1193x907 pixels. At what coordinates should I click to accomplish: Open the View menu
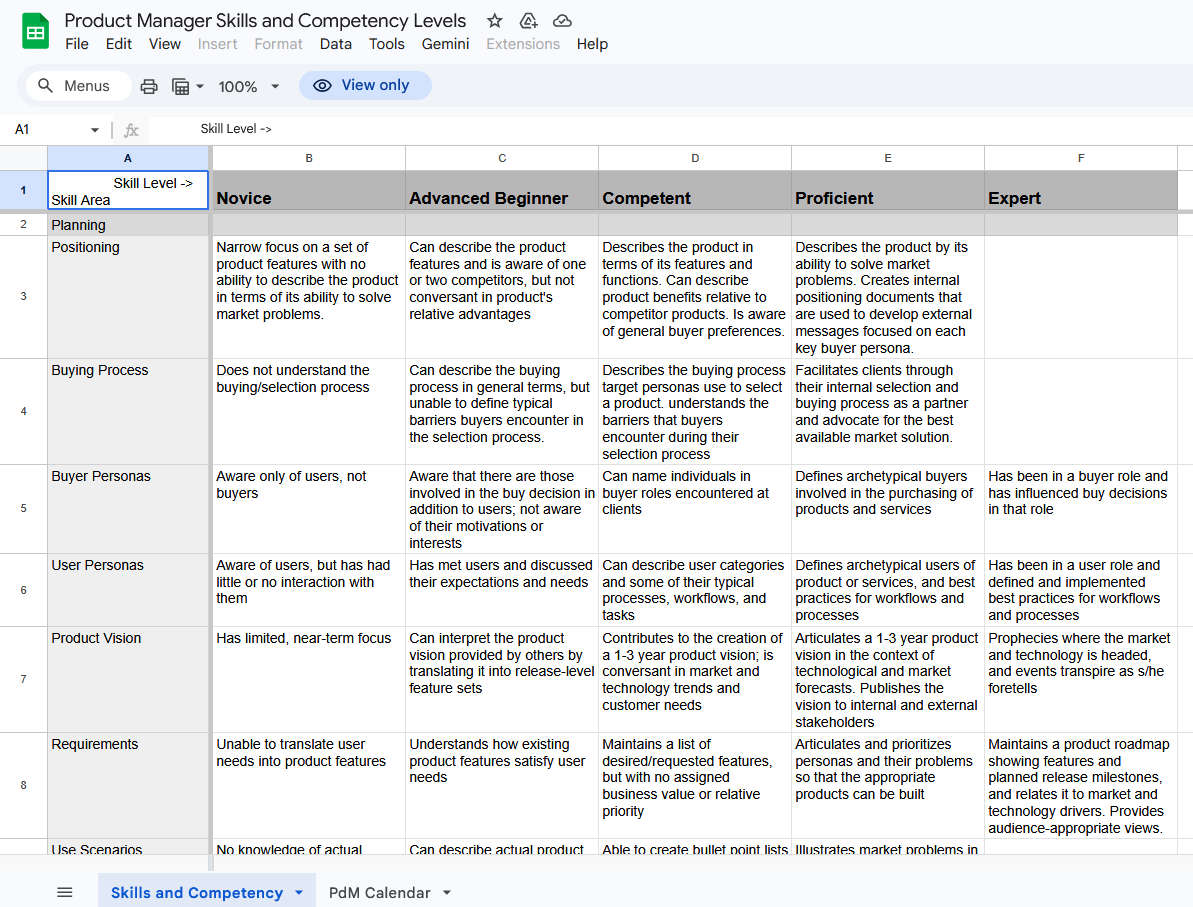(x=164, y=44)
